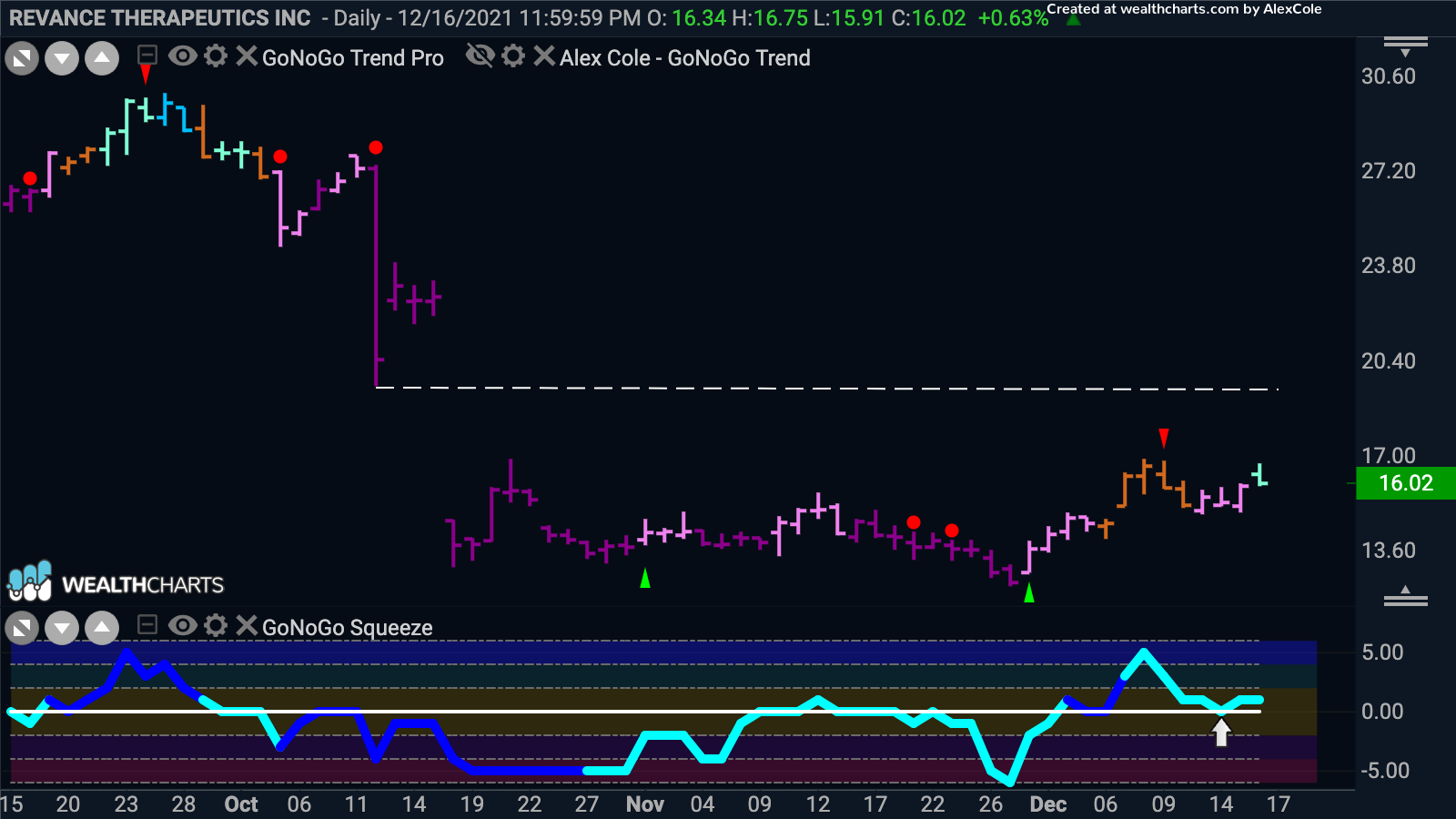
Task: Click the Oct date axis label
Action: tap(241, 804)
